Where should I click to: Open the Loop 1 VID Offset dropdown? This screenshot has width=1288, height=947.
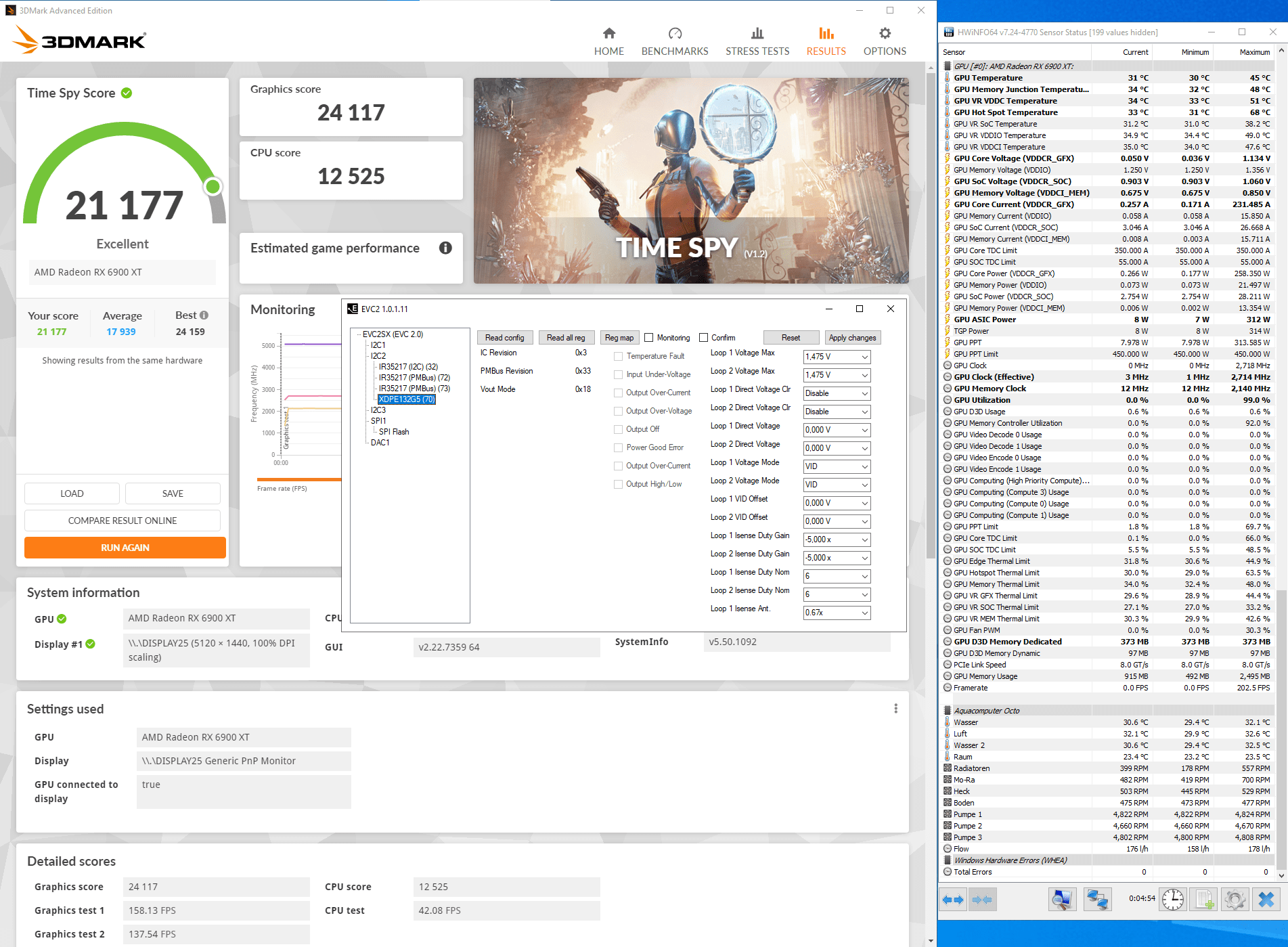(837, 503)
